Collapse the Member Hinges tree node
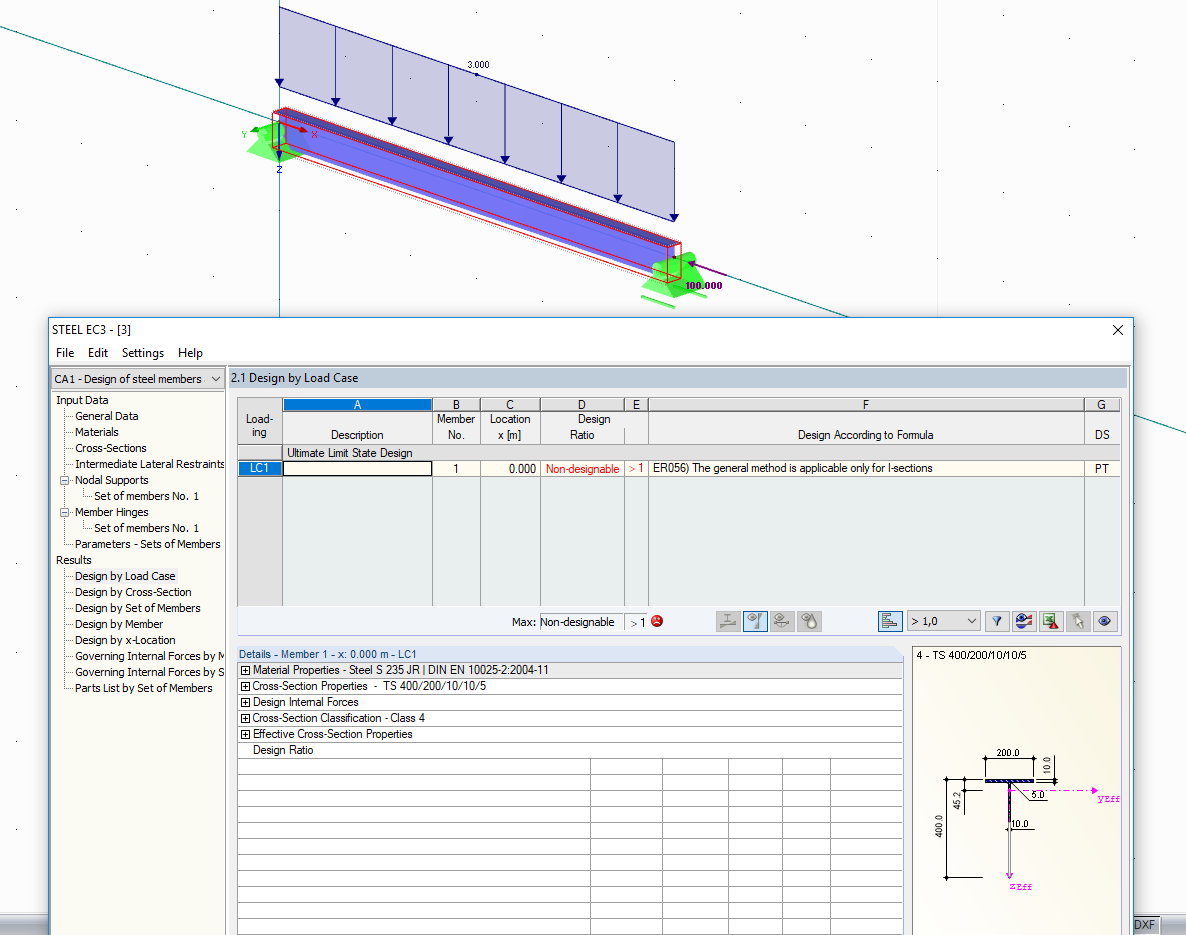 [x=64, y=512]
